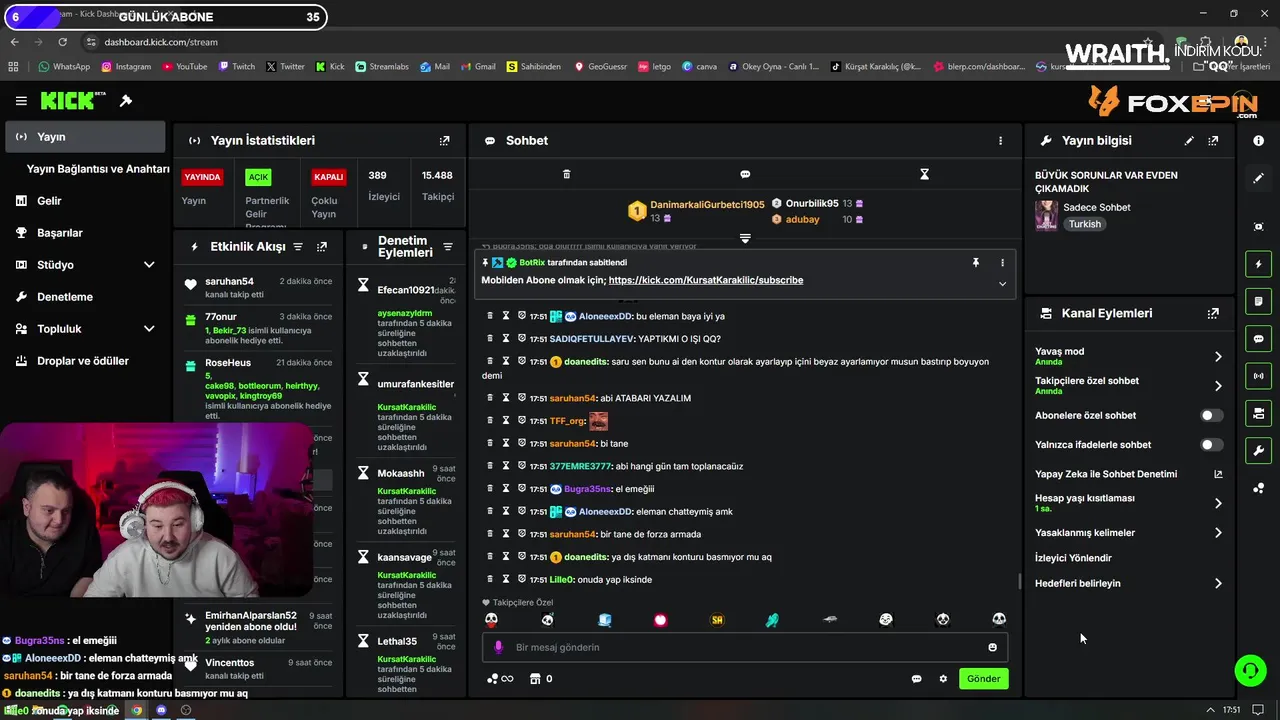
Task: Click the hourglass icon in chat toolbar
Action: pos(924,174)
